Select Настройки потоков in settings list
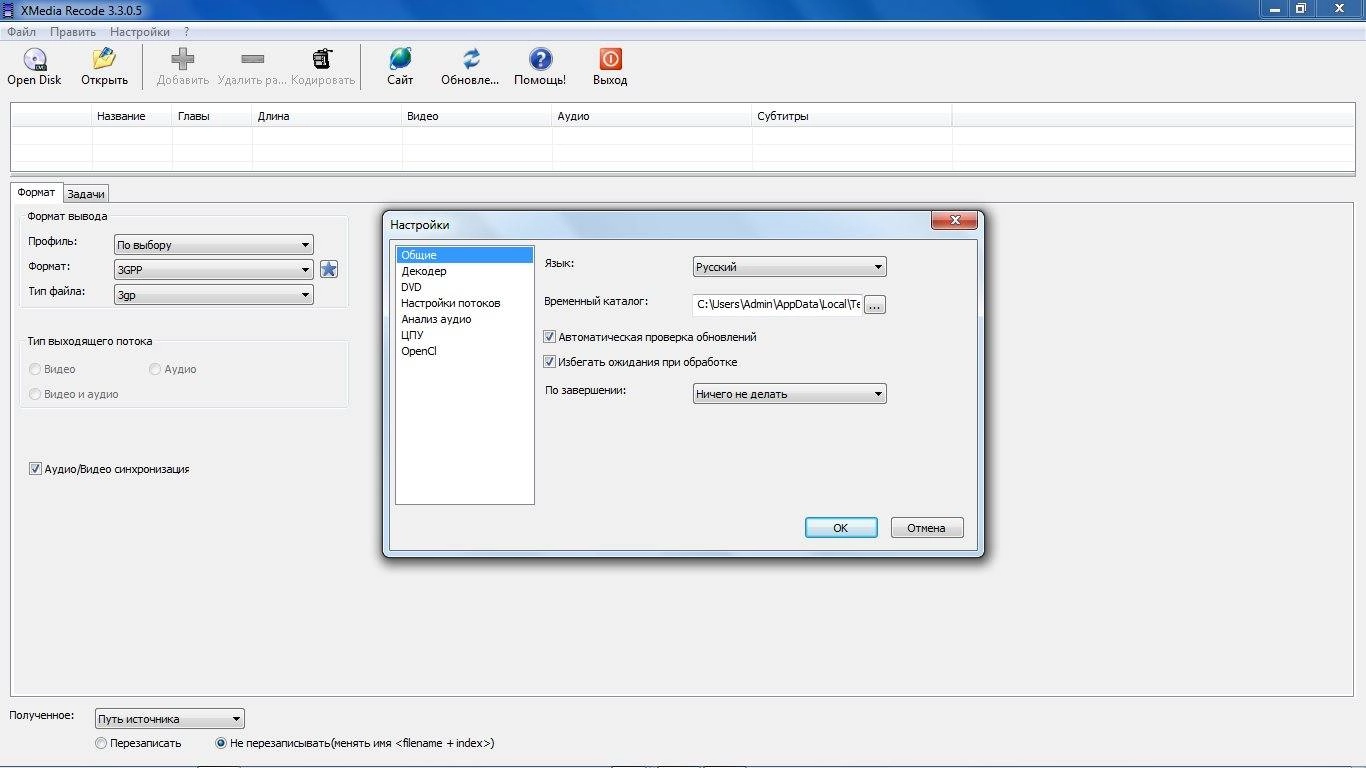1366x768 pixels. coord(464,303)
